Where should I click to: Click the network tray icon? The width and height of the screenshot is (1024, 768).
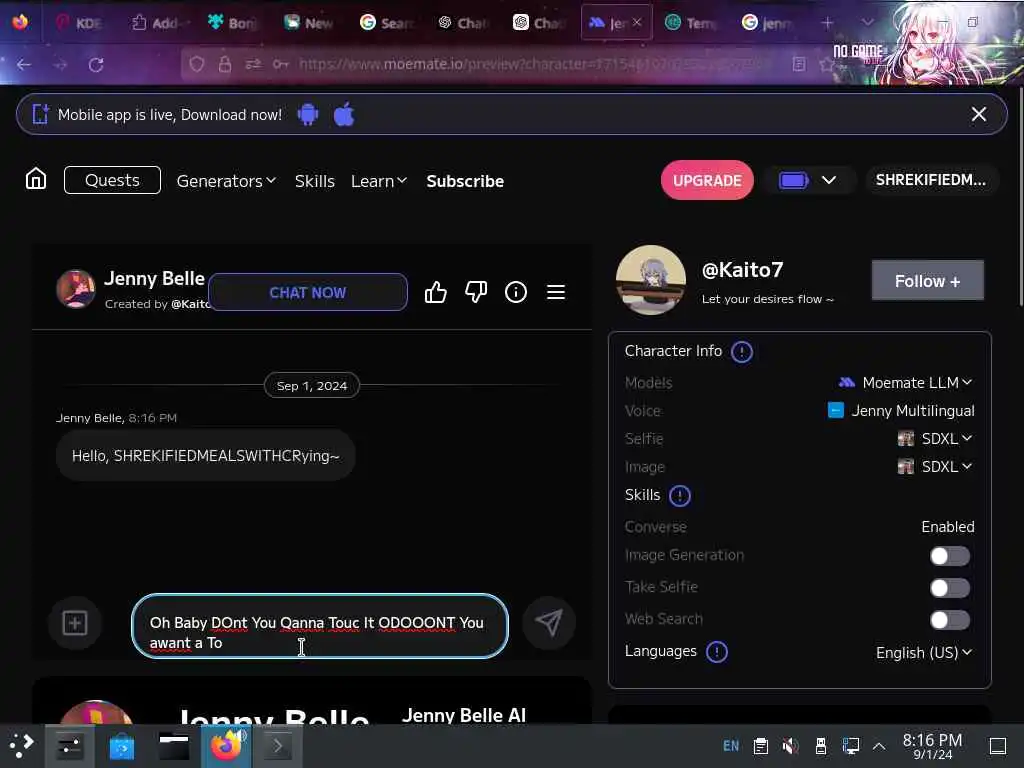(851, 746)
